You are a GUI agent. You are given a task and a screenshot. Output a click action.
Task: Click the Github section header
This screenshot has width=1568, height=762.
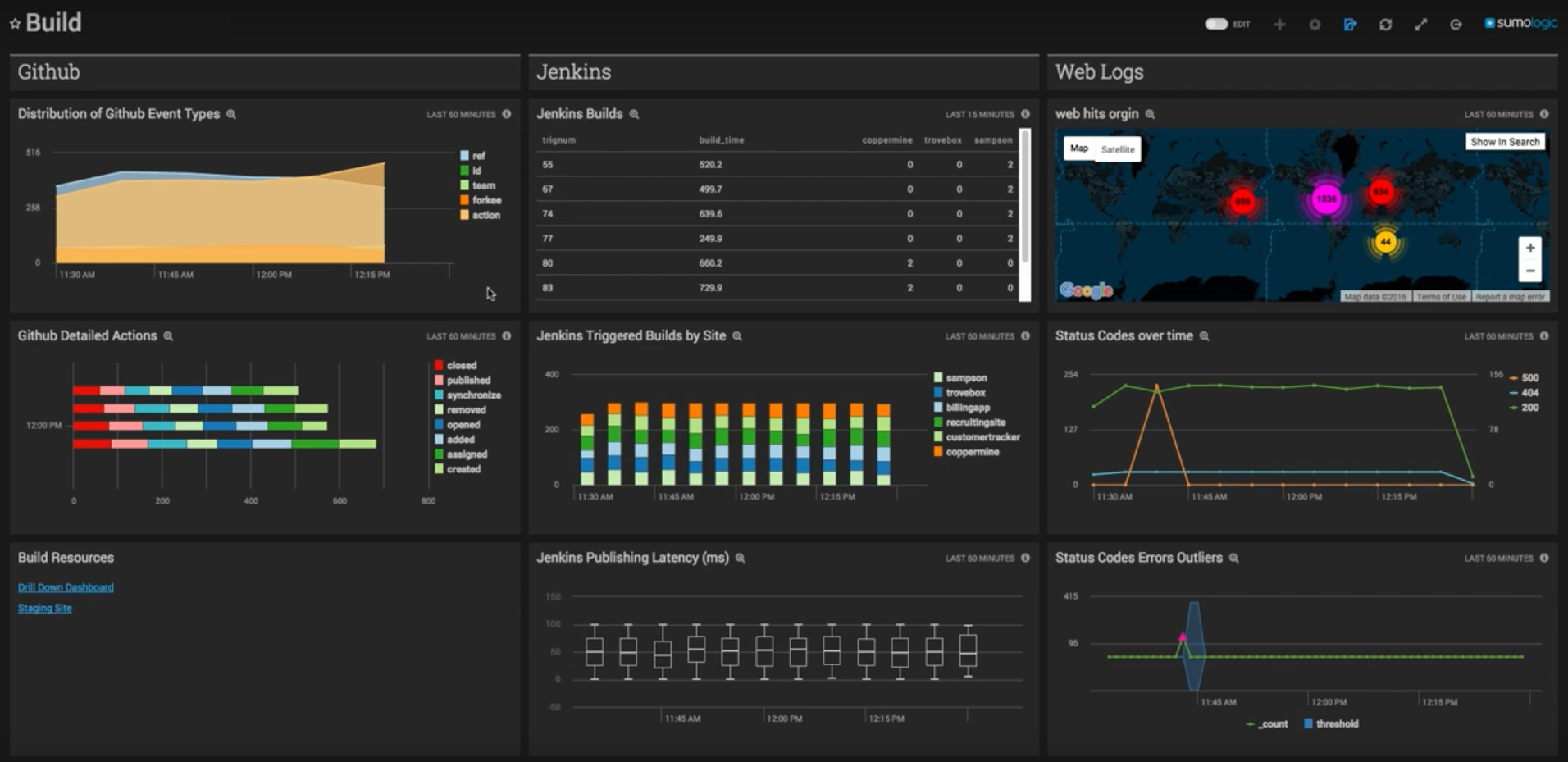pos(265,72)
